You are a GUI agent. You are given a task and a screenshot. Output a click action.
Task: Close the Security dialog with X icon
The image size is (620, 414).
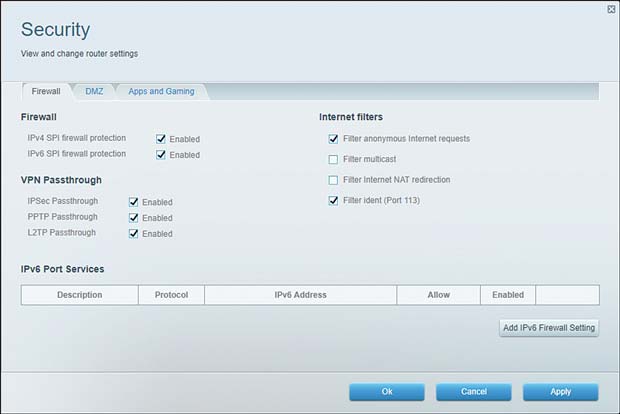click(611, 9)
